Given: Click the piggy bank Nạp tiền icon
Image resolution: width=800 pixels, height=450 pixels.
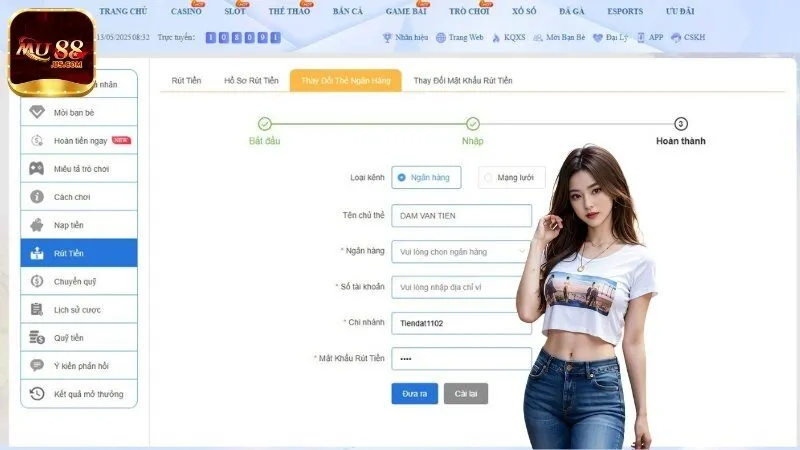Looking at the screenshot, I should pyautogui.click(x=37, y=225).
